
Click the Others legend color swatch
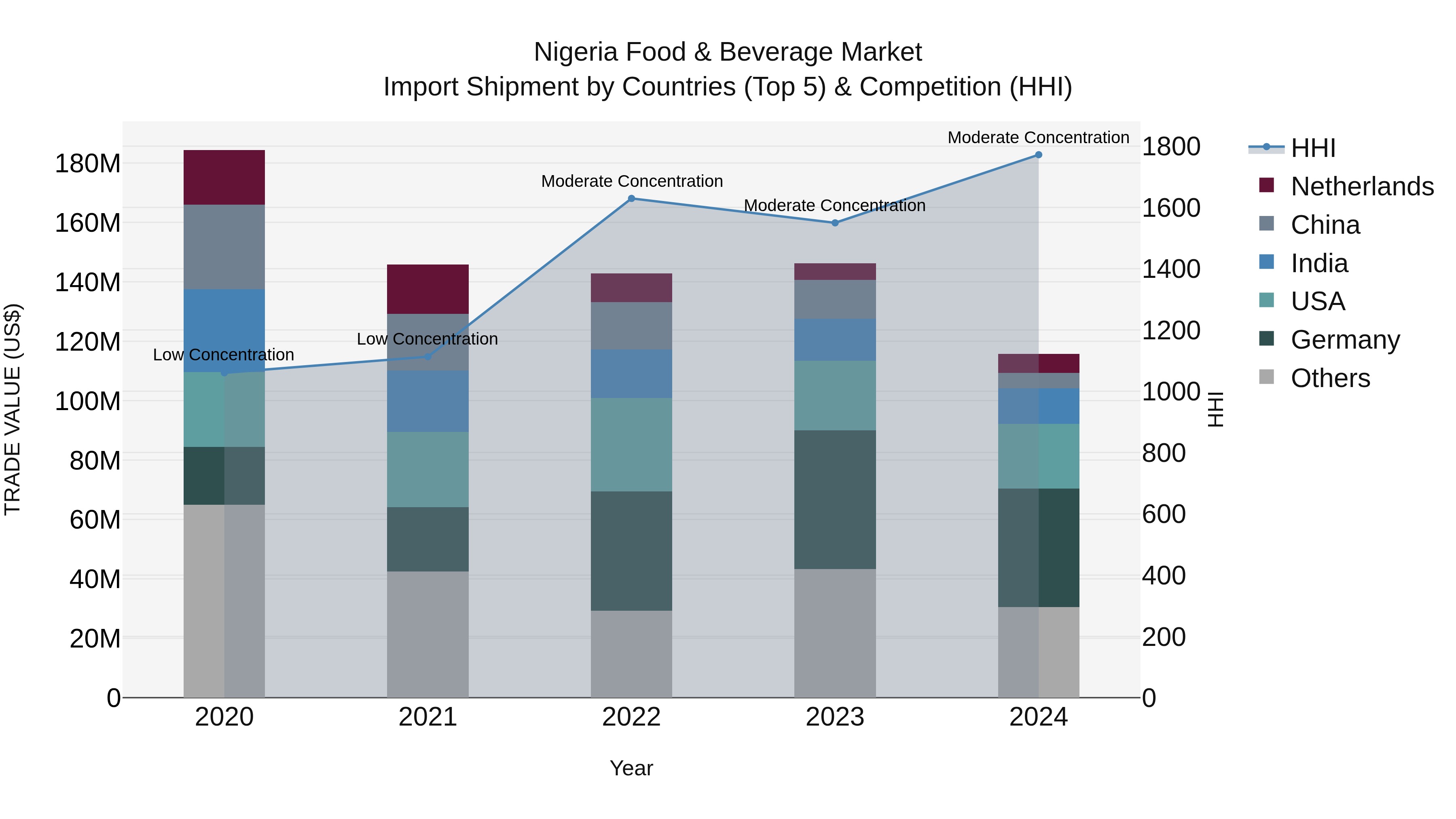click(1267, 377)
